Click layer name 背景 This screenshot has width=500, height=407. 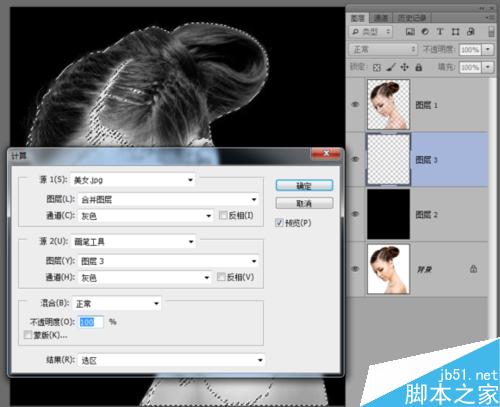point(424,269)
